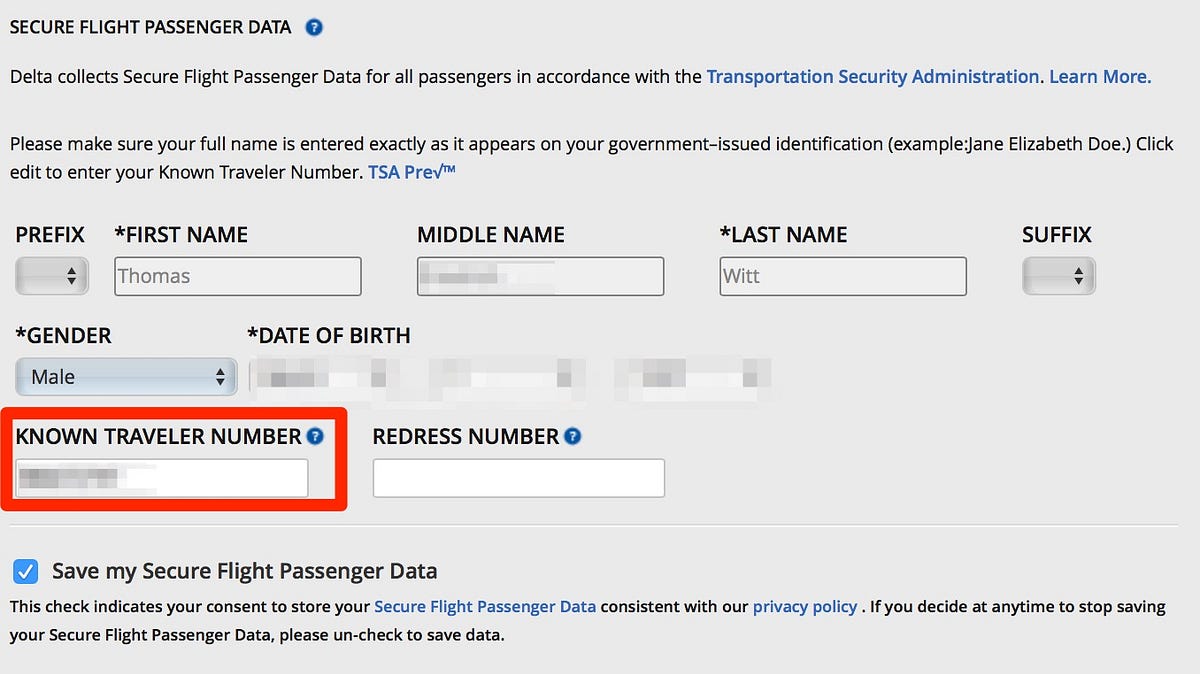Open the Known Traveler Number help tooltip
The width and height of the screenshot is (1200, 674).
point(317,437)
